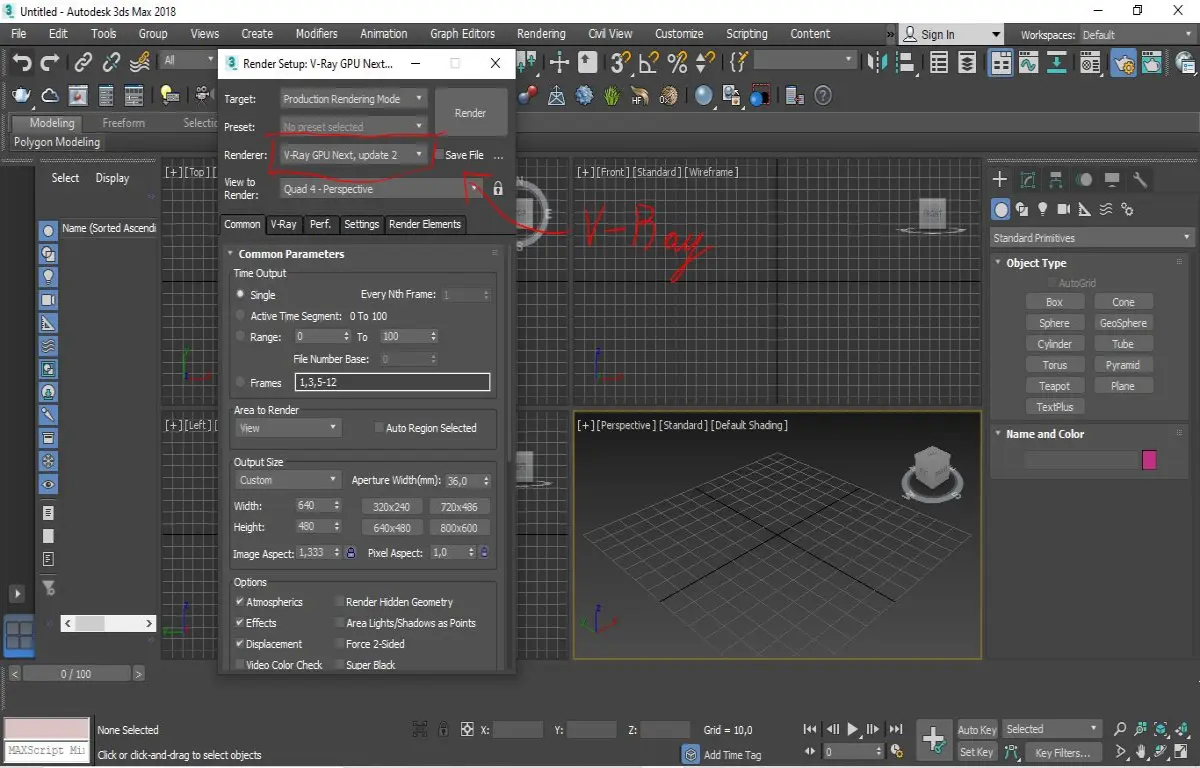Open the Utilities wrench tab in command panel

coord(1139,180)
